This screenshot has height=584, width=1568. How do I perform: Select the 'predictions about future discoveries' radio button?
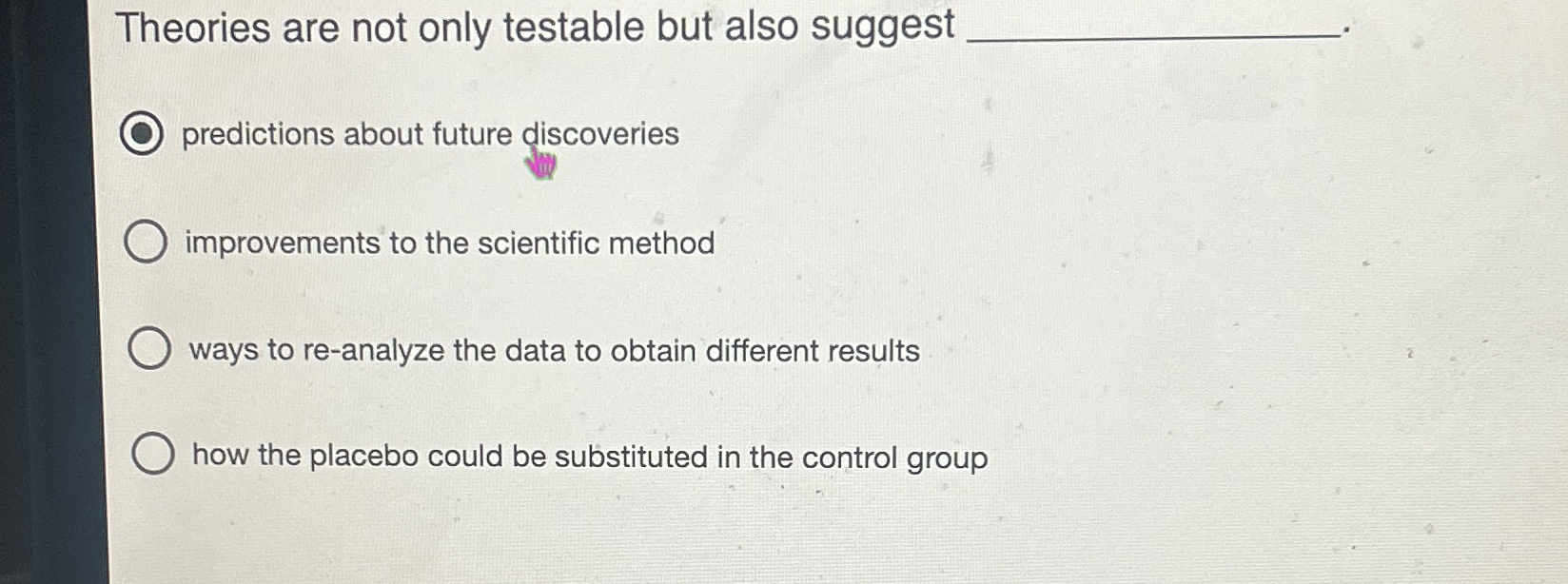click(144, 134)
